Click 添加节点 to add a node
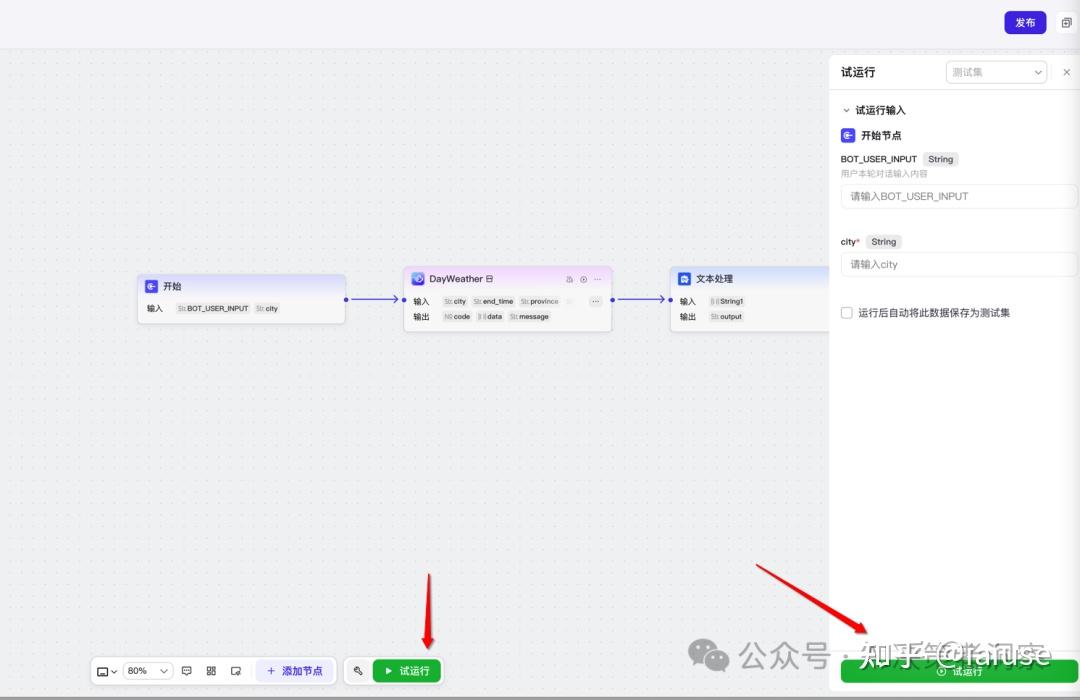Screen dimensions: 1080x700 tap(295, 671)
